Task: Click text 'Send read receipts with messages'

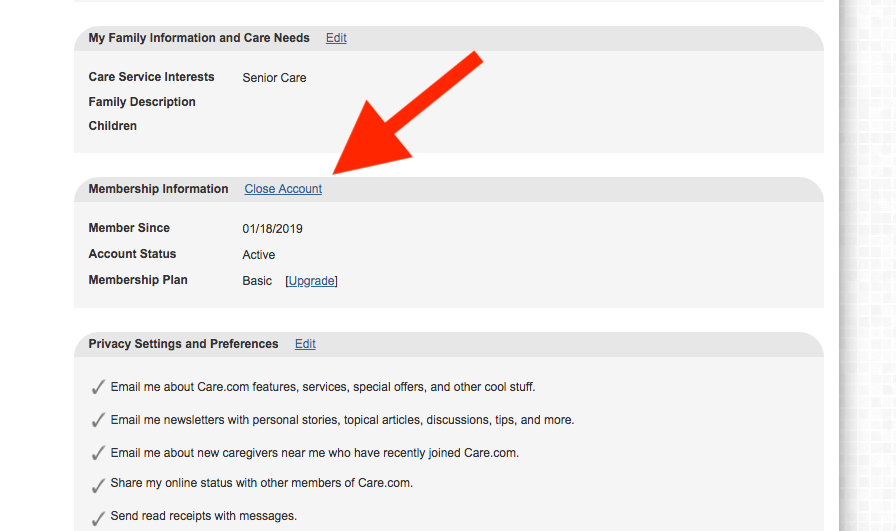Action: 203,516
